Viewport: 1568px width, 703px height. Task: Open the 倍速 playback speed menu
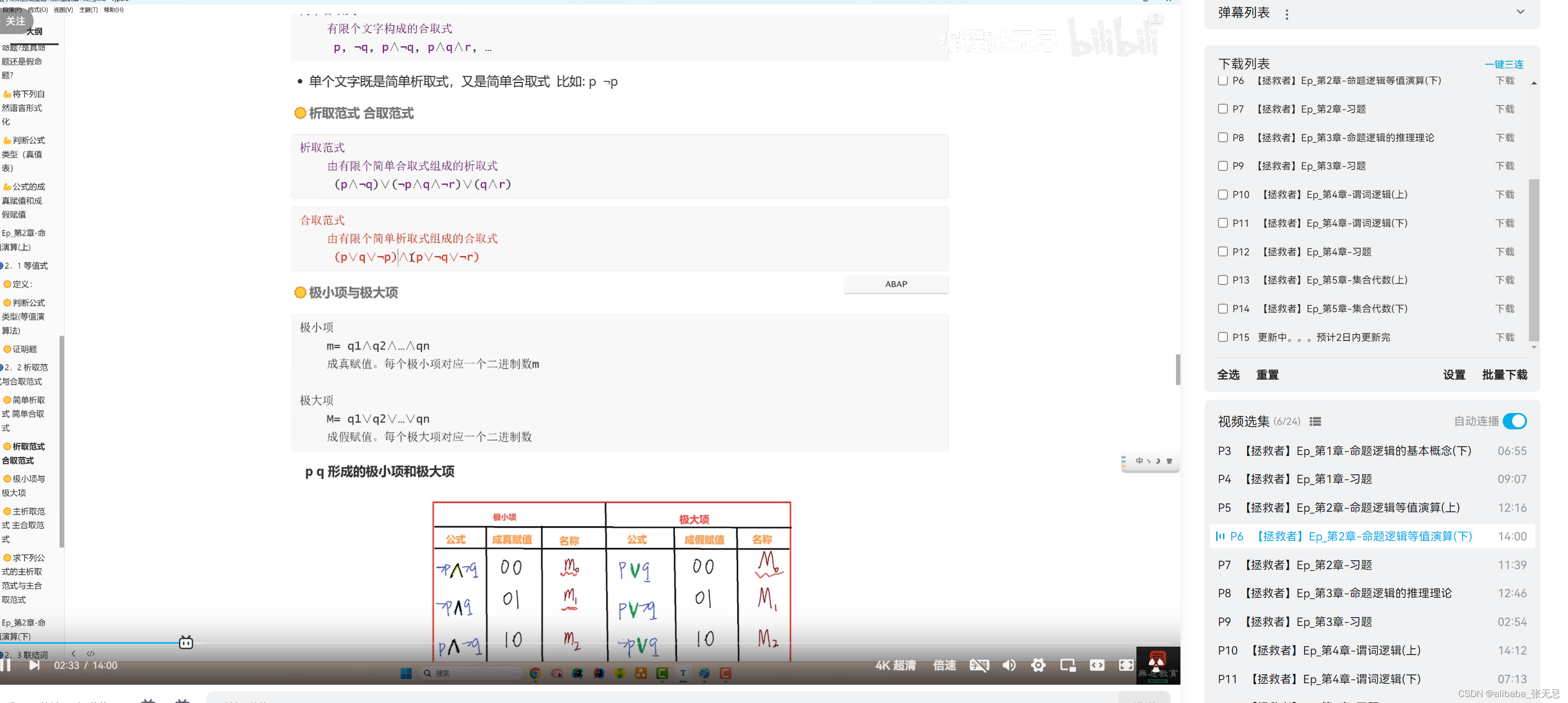[x=944, y=665]
